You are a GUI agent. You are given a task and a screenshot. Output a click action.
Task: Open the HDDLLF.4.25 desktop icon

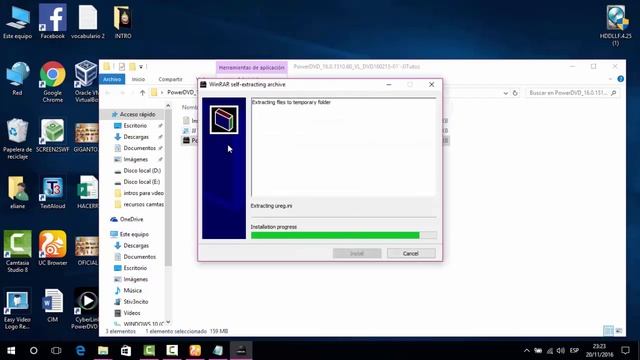(616, 25)
